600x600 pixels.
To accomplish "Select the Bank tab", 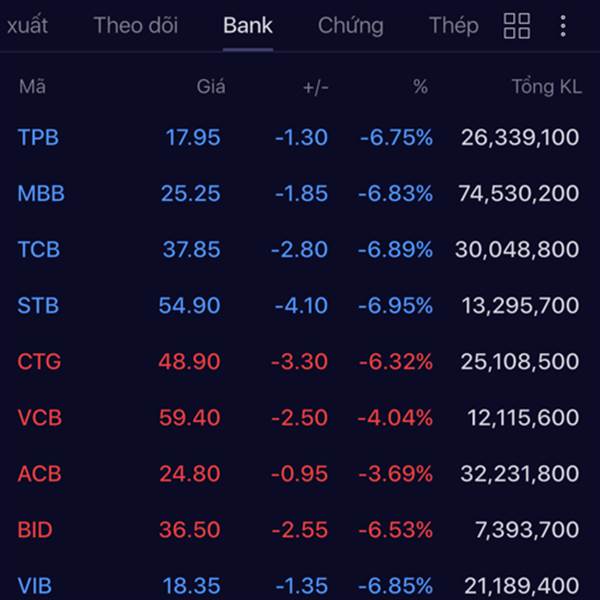I will tap(248, 26).
